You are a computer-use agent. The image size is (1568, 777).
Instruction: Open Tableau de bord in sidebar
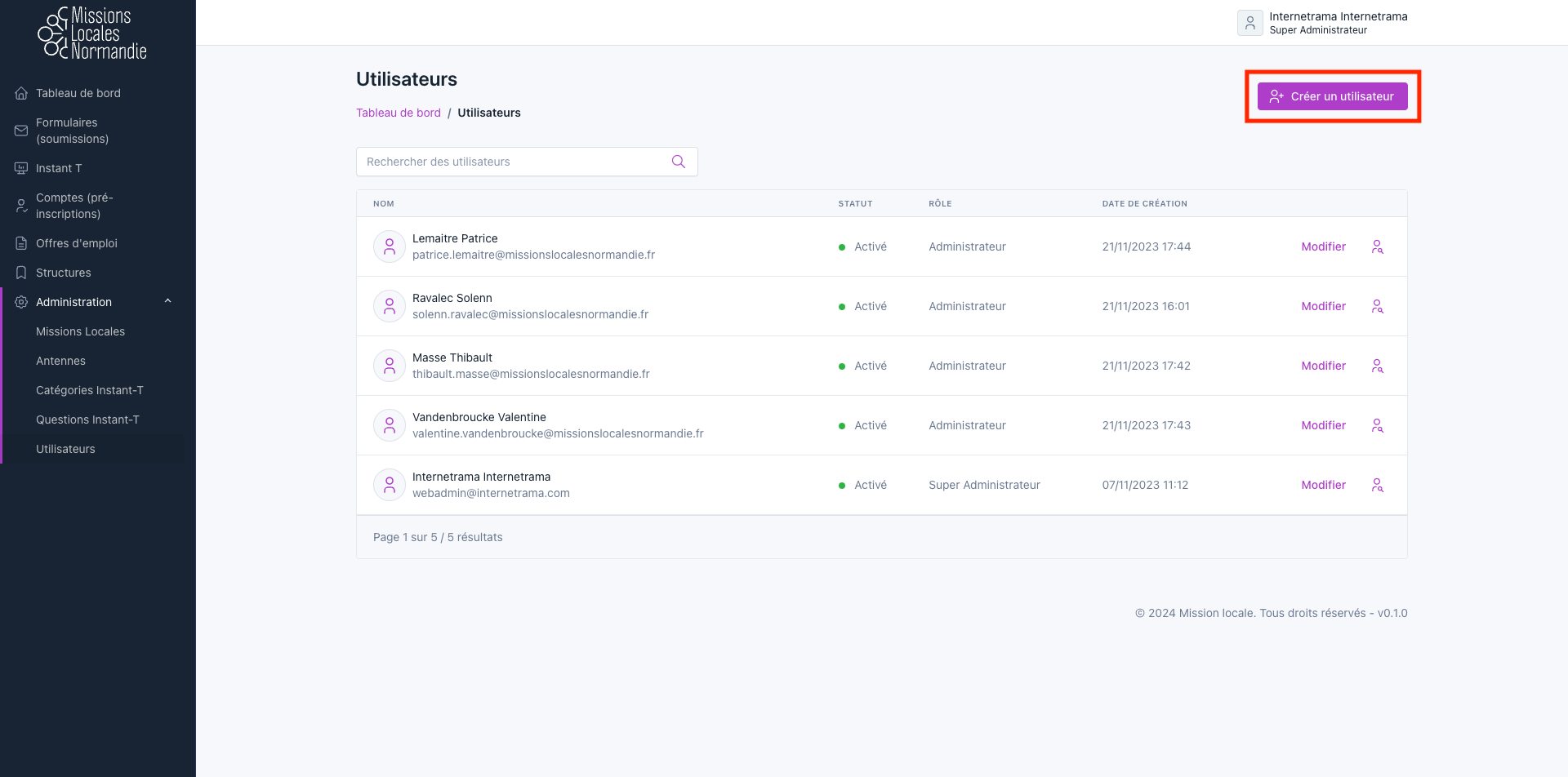pyautogui.click(x=78, y=93)
